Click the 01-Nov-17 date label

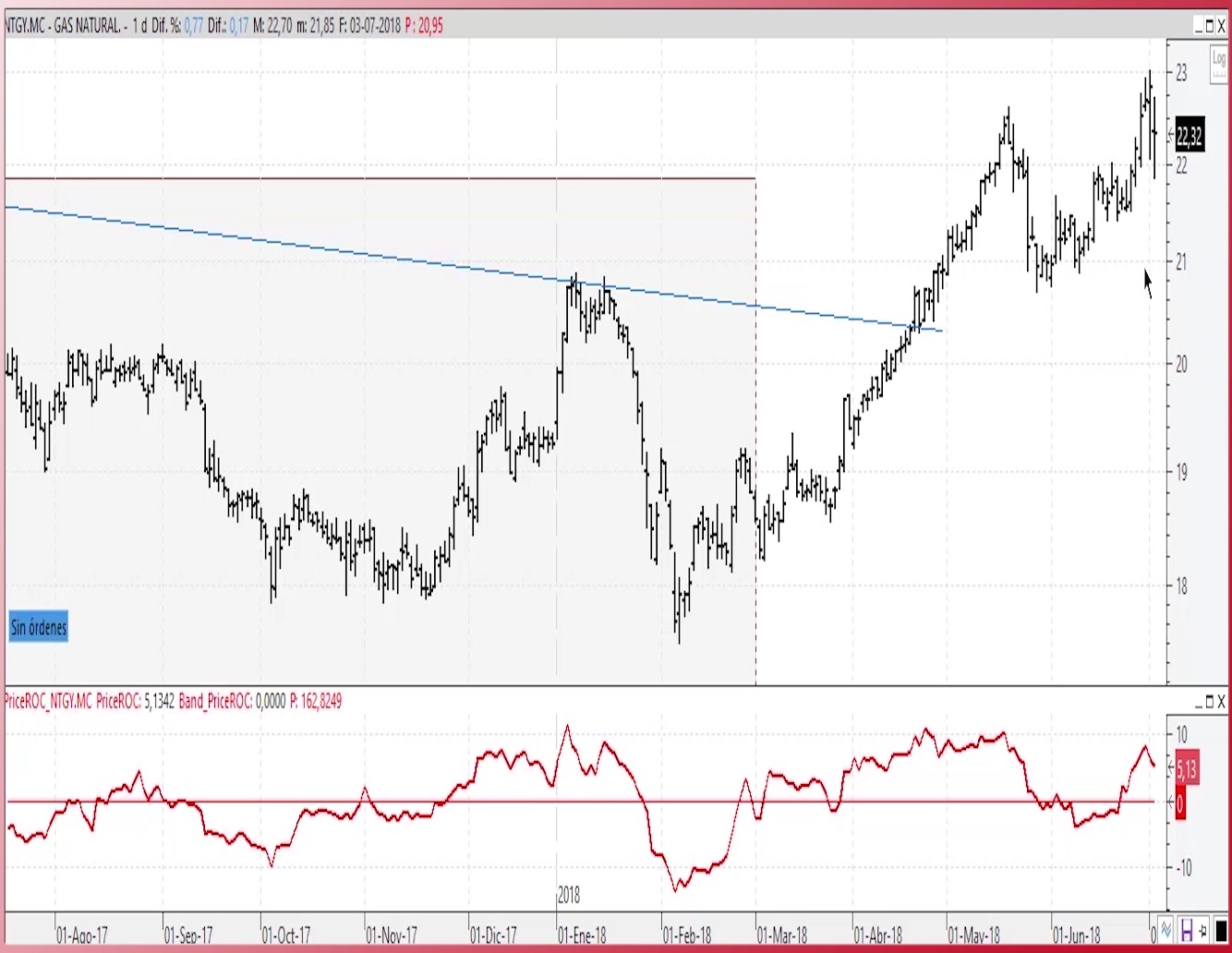[x=392, y=935]
